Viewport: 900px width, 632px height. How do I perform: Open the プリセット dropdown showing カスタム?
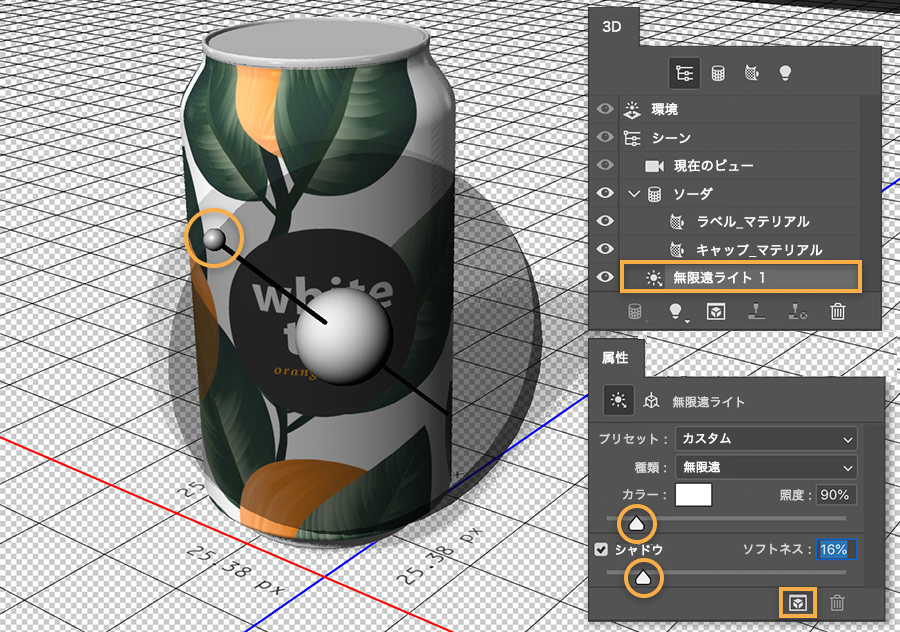coord(766,439)
